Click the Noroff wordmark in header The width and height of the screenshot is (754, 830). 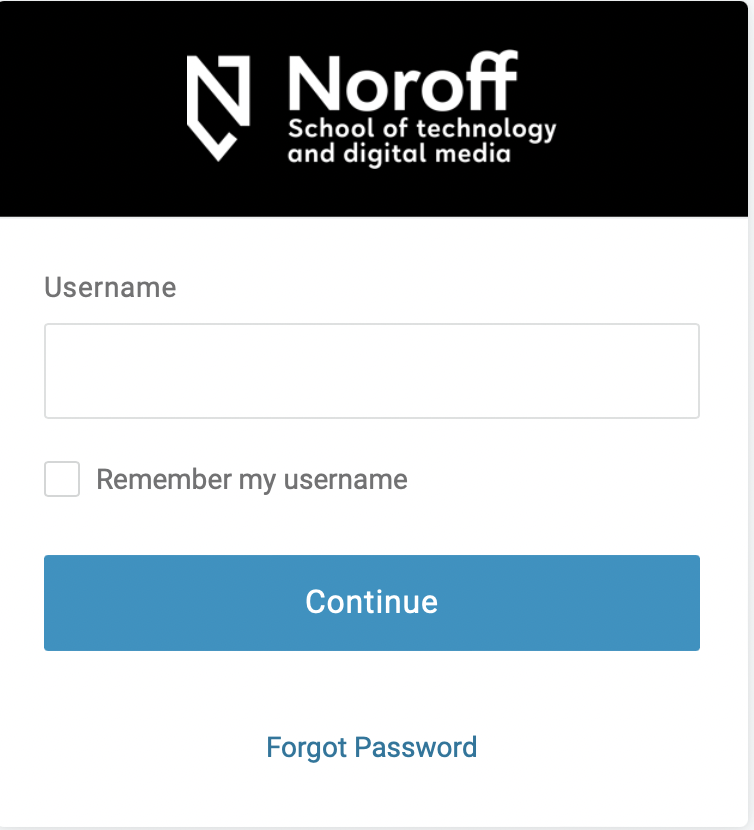[403, 81]
